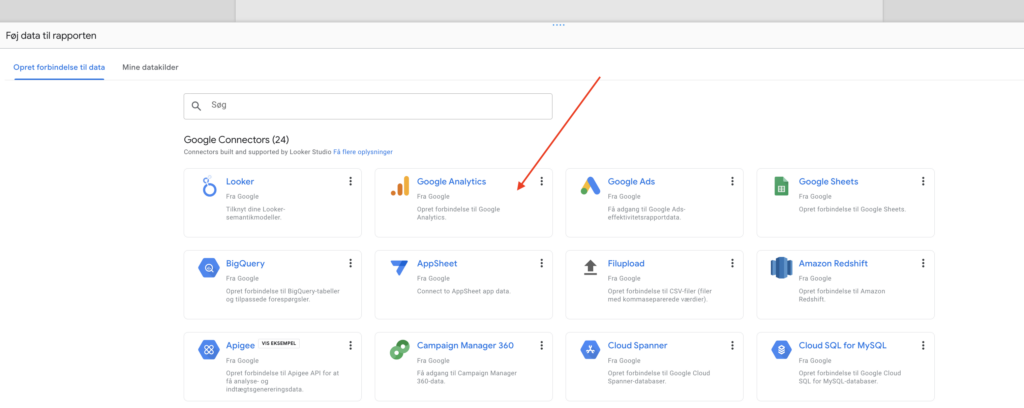Click the magnifier icon in search box

pos(196,106)
